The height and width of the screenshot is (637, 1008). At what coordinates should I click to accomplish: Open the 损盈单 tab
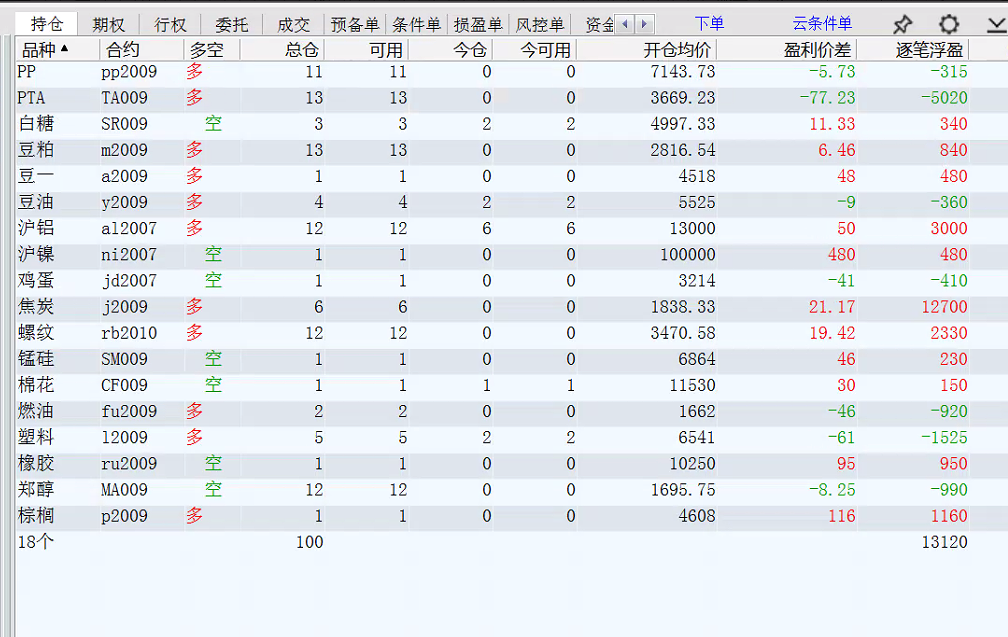pos(477,25)
